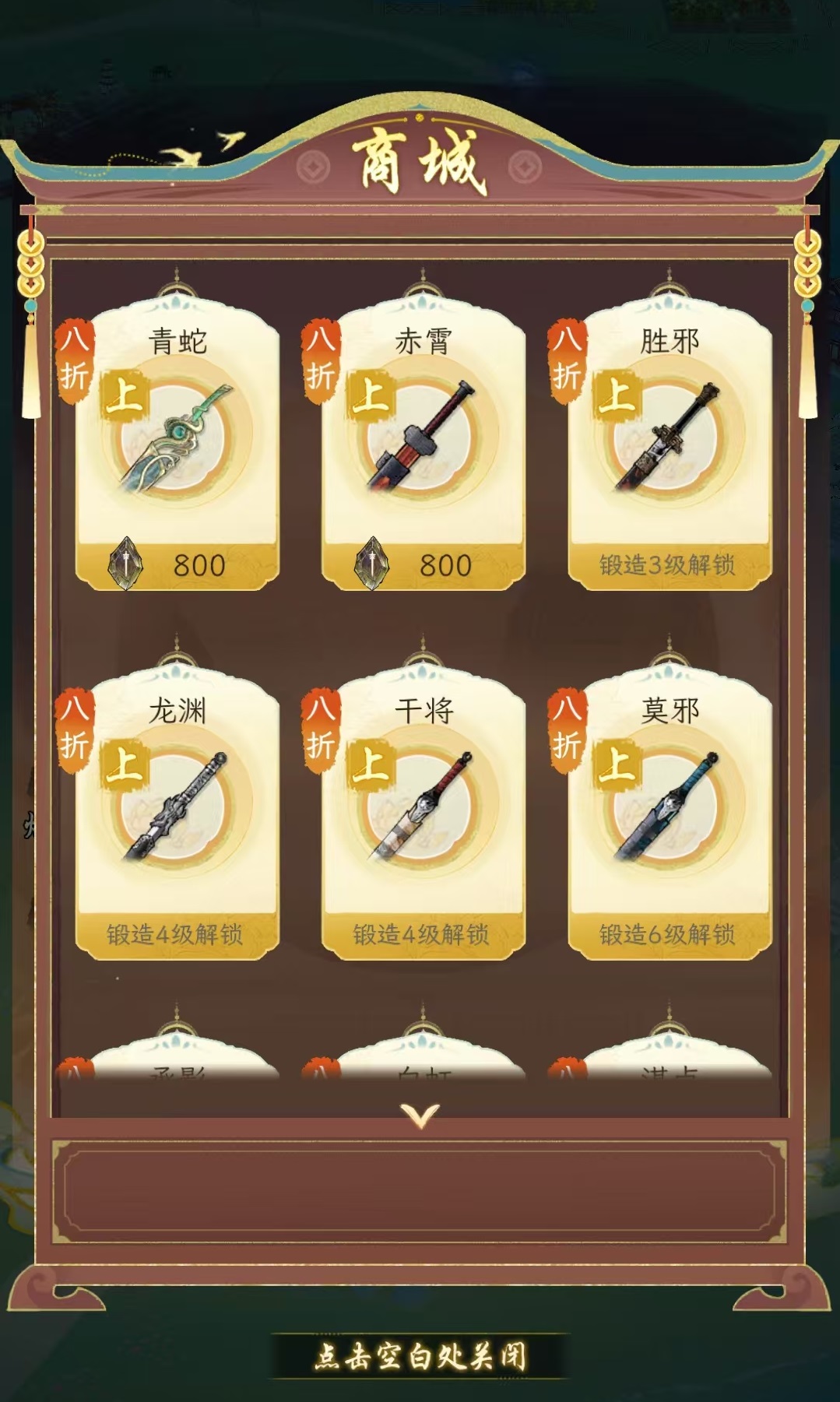Expand list with the down chevron arrow

click(420, 1116)
